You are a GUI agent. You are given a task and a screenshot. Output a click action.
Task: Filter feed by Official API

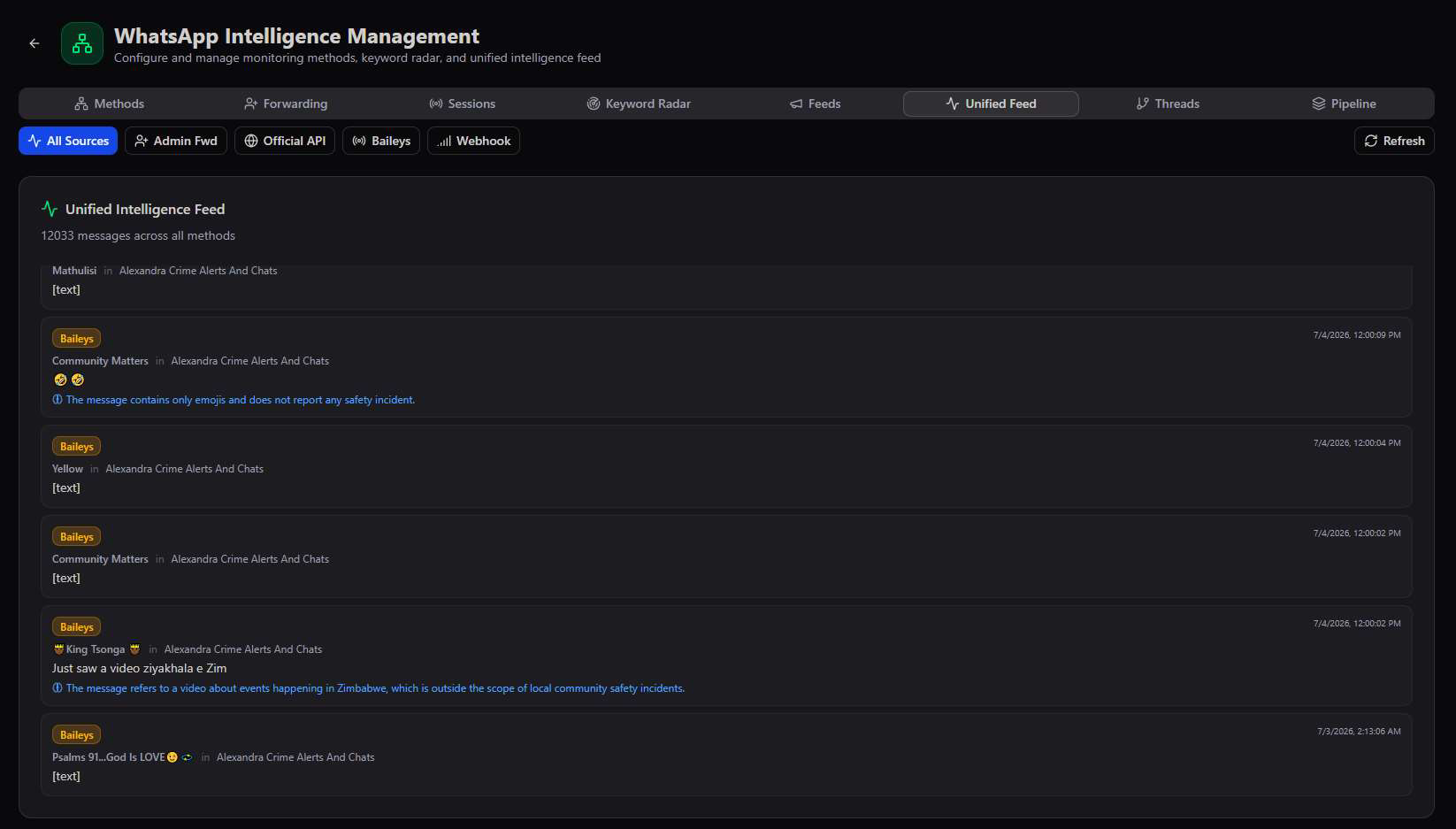click(x=285, y=141)
